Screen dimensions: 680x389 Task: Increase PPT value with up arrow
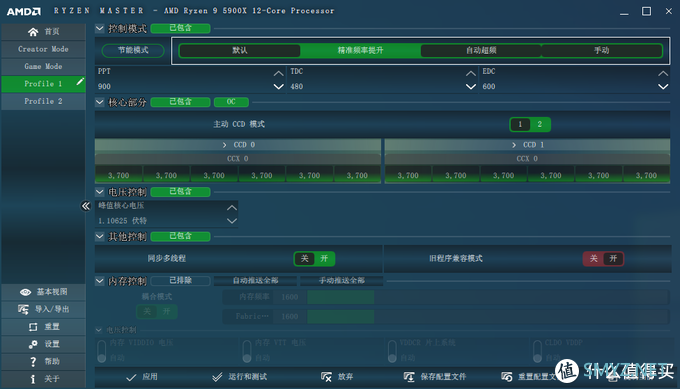point(278,74)
